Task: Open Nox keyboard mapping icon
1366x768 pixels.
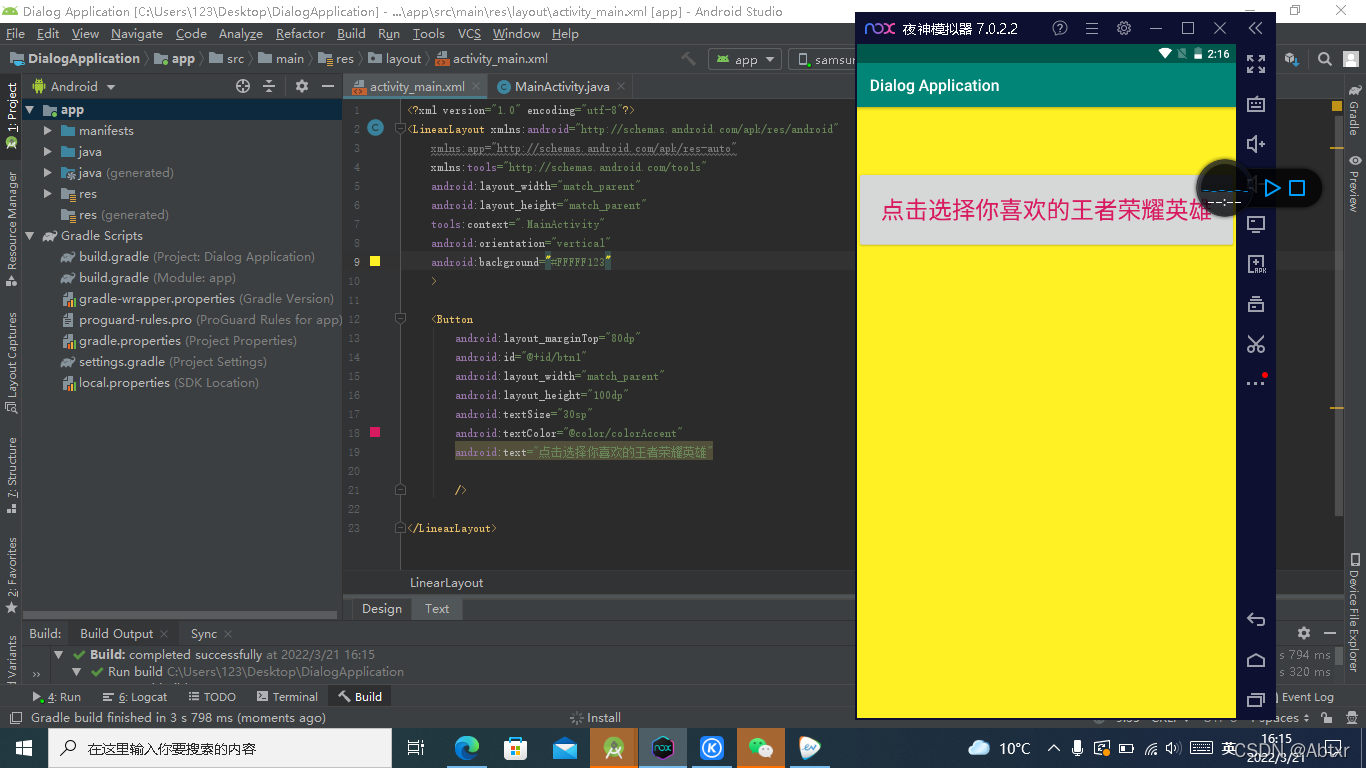Action: click(x=1256, y=105)
